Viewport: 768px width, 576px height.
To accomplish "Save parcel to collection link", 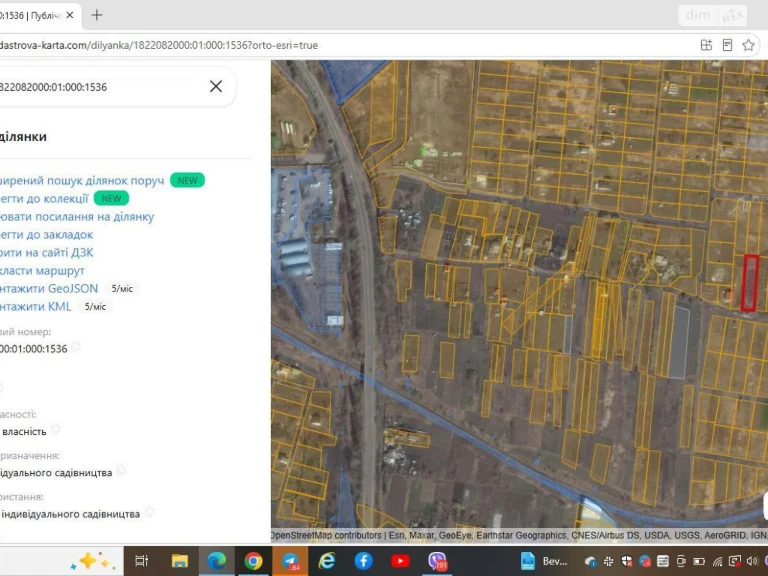I will point(44,198).
